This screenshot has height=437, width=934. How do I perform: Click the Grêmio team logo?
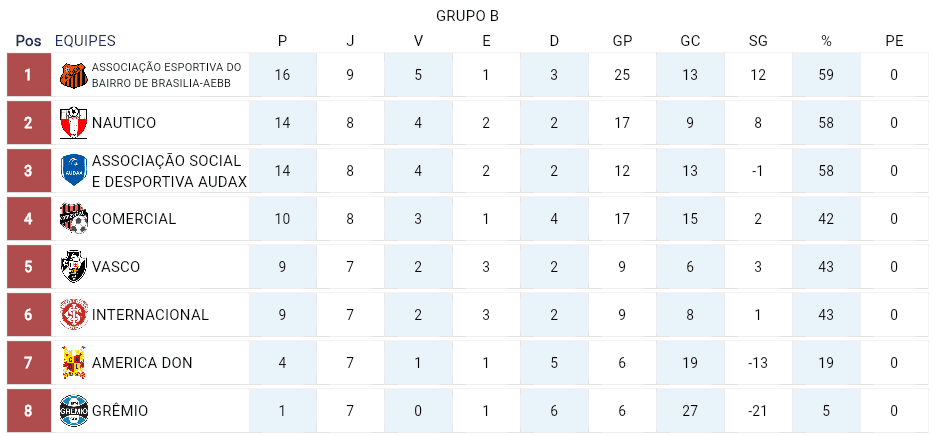[74, 411]
